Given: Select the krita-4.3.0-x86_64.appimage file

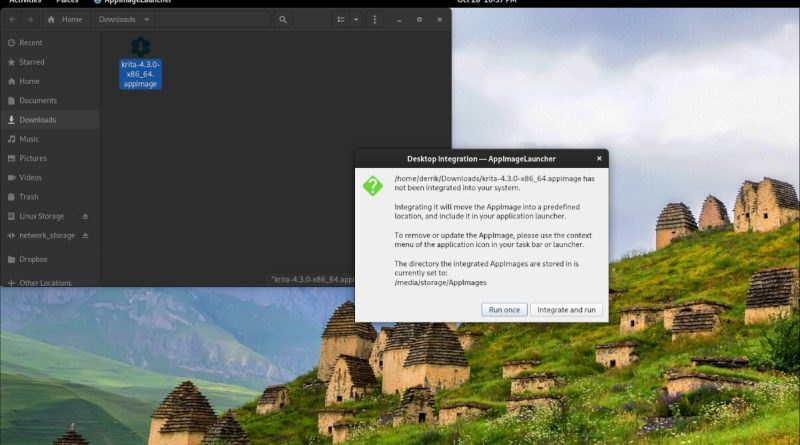Looking at the screenshot, I should pyautogui.click(x=140, y=63).
